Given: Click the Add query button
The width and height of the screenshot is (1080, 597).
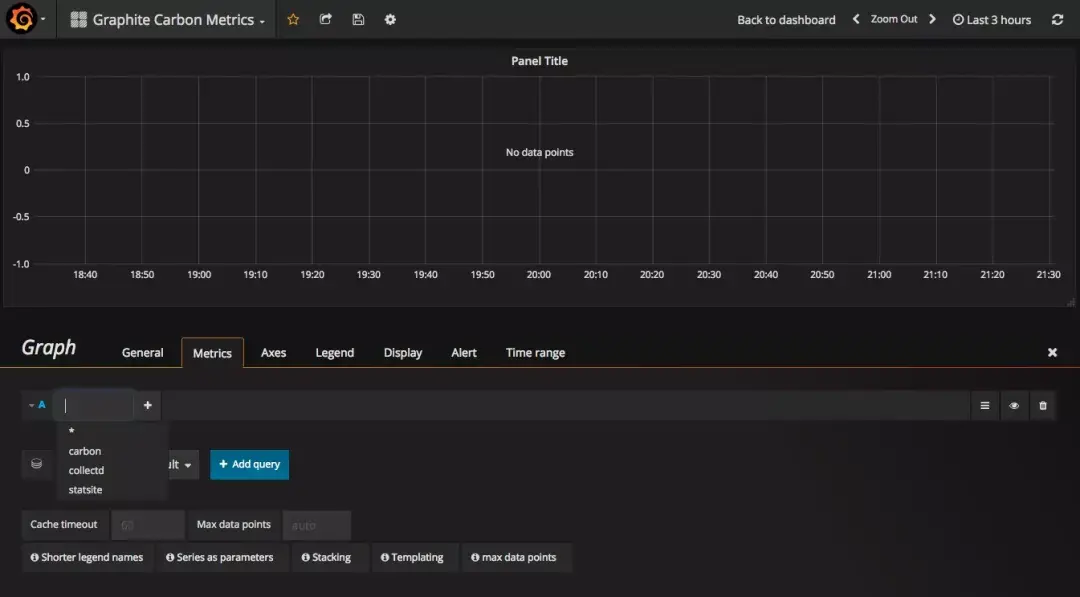Looking at the screenshot, I should (x=249, y=465).
